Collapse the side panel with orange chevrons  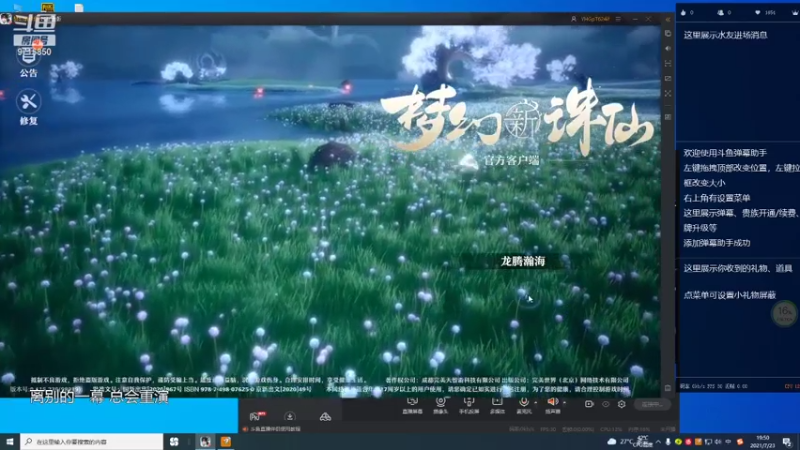click(668, 19)
